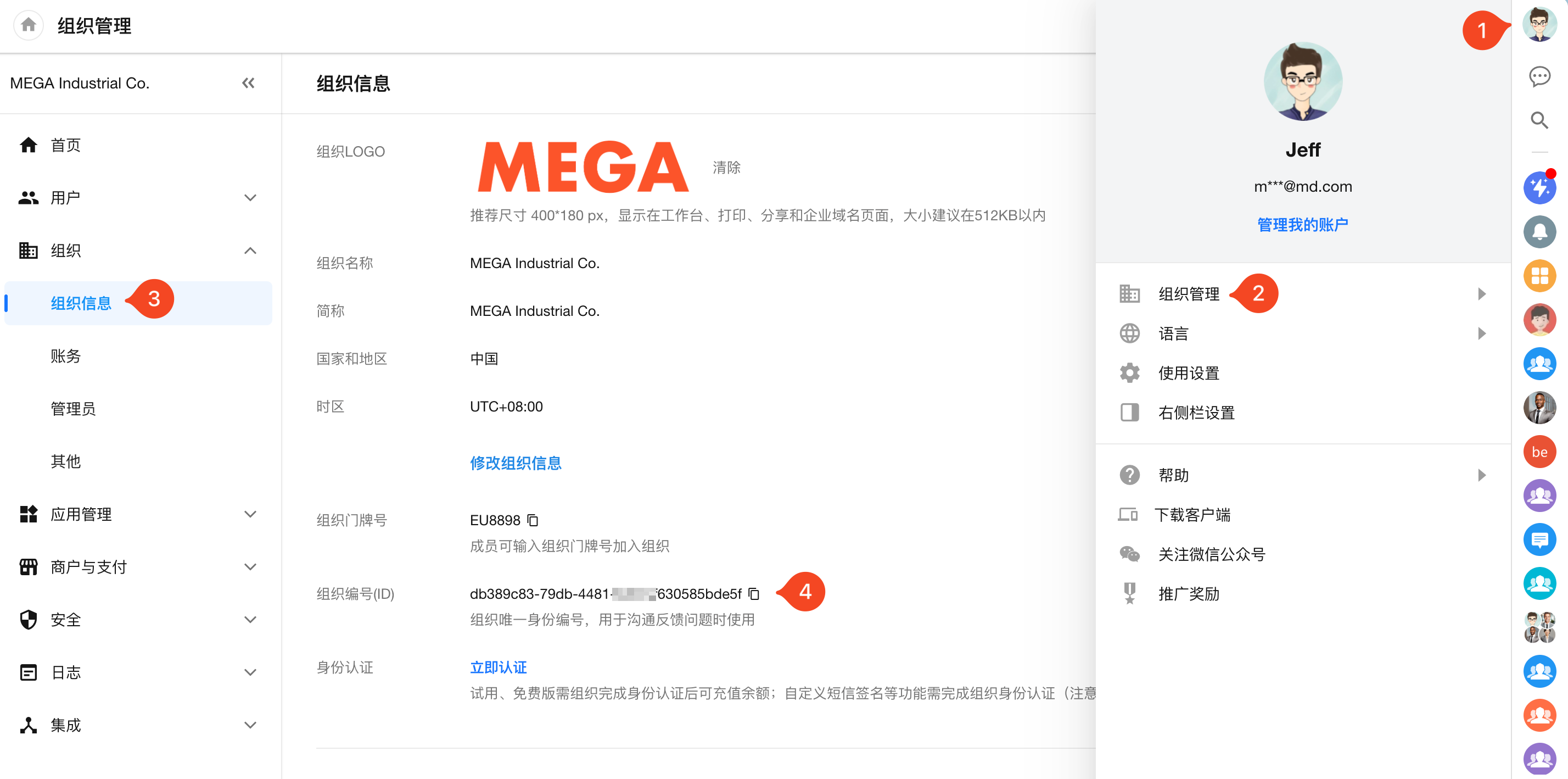Click the home icon in header
The width and height of the screenshot is (1568, 779).
tap(28, 26)
